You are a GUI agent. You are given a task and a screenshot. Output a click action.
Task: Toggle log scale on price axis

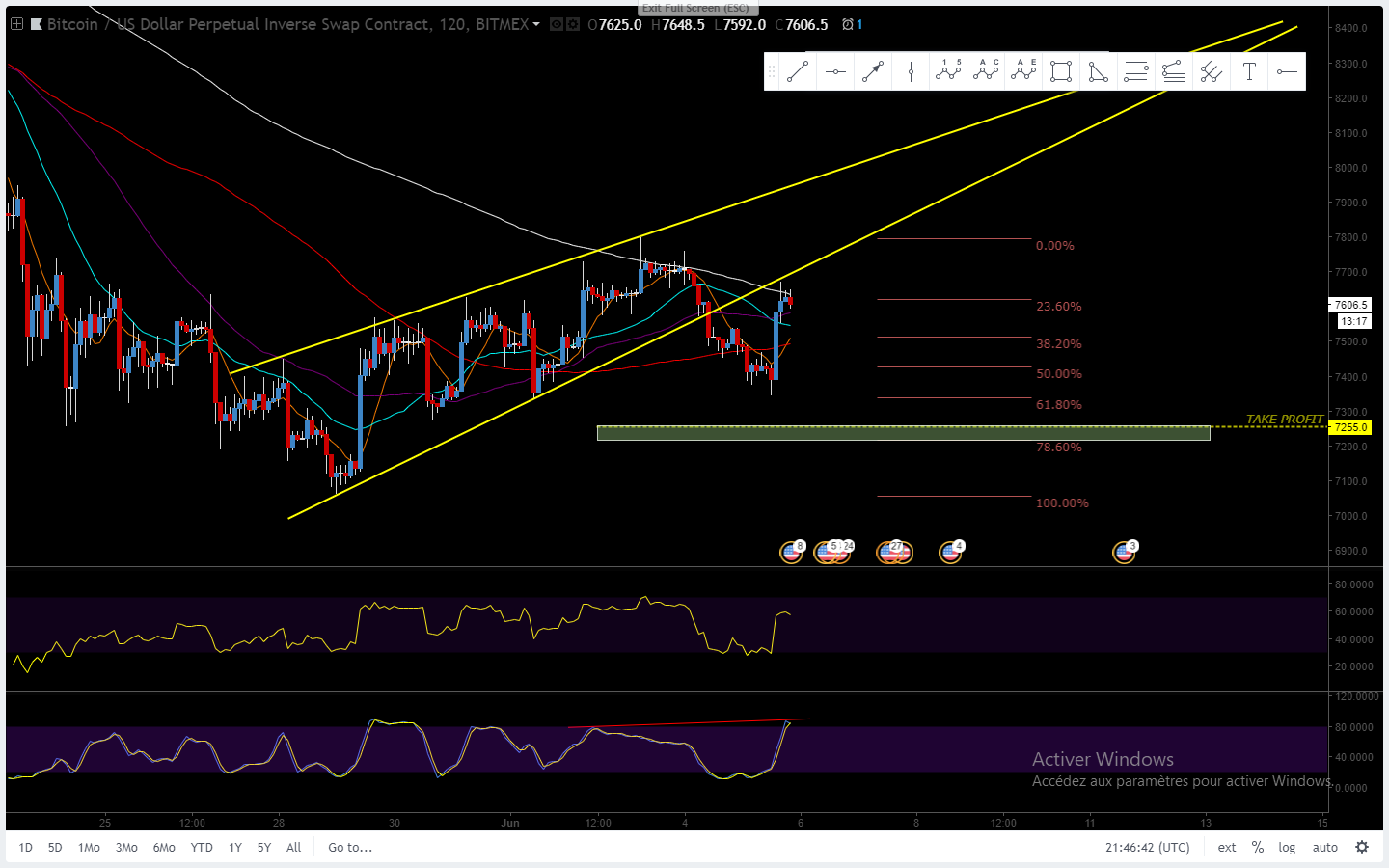[x=1287, y=847]
